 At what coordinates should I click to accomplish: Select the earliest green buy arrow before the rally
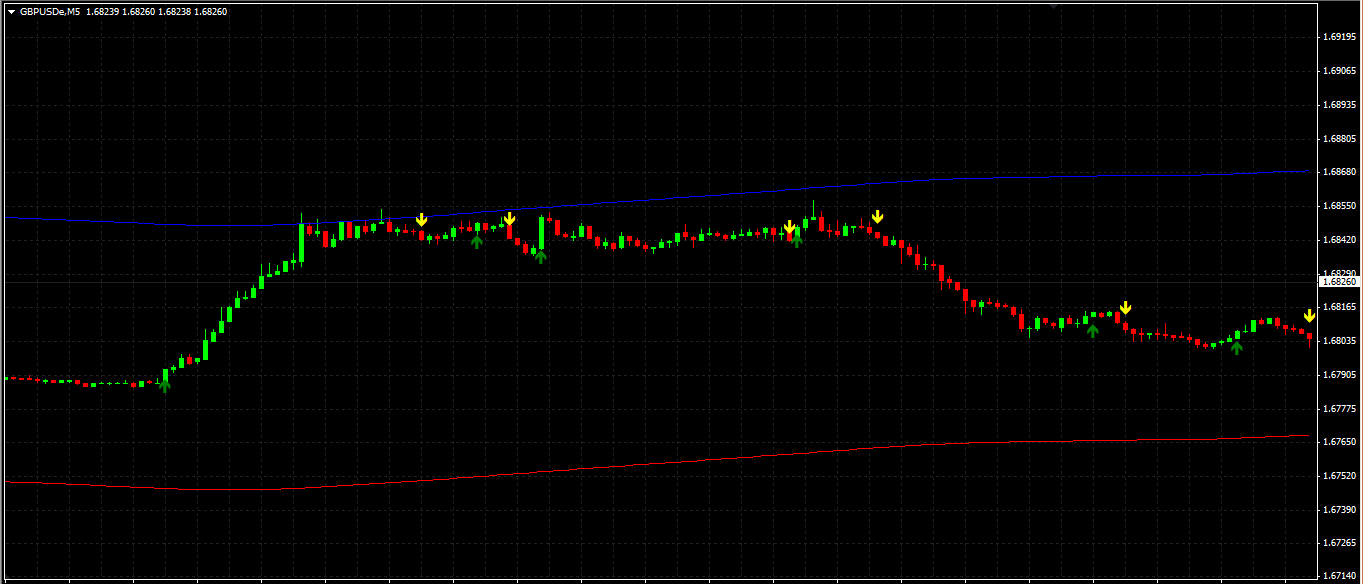pyautogui.click(x=165, y=385)
